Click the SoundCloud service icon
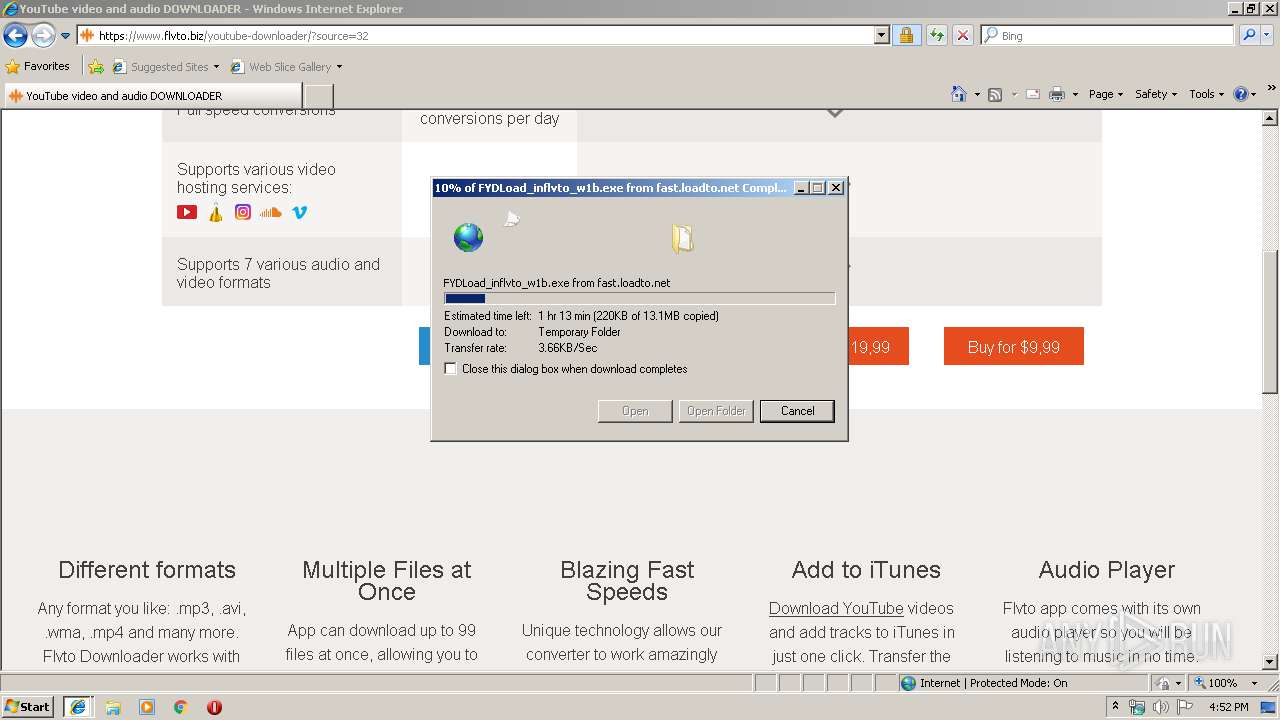The height and width of the screenshot is (720, 1280). click(x=271, y=212)
